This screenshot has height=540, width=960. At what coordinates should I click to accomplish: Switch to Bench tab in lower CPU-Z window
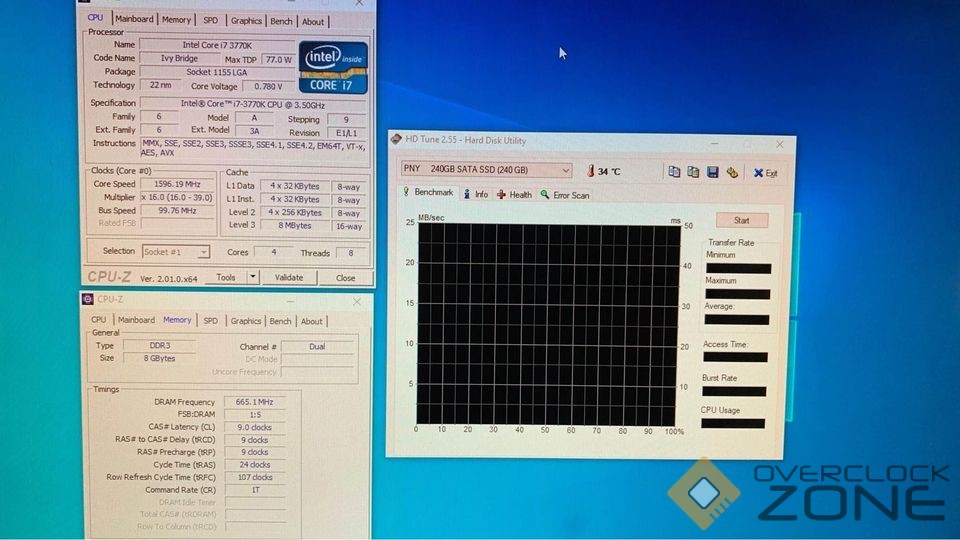click(280, 321)
